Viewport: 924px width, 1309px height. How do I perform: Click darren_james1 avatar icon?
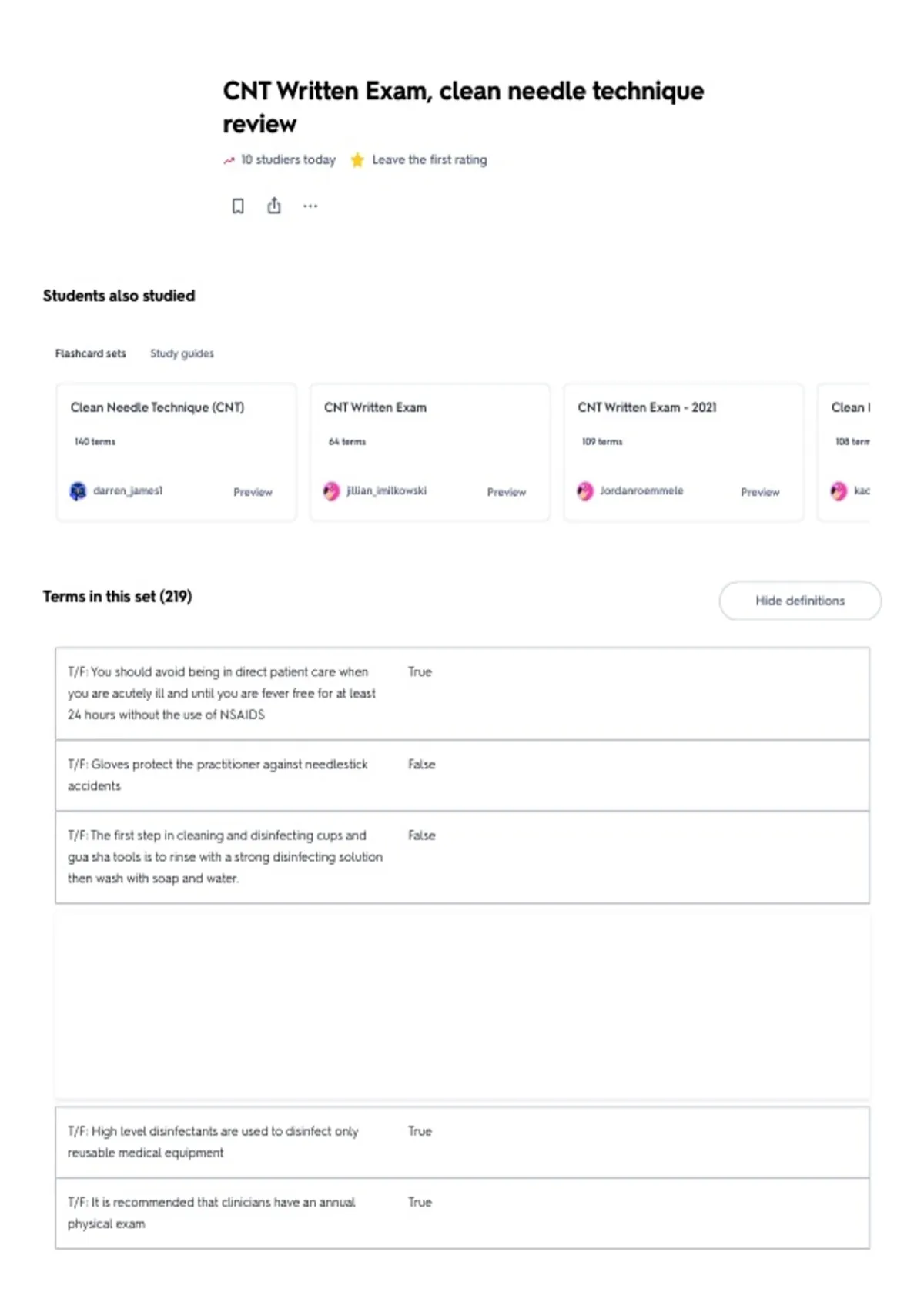point(79,491)
